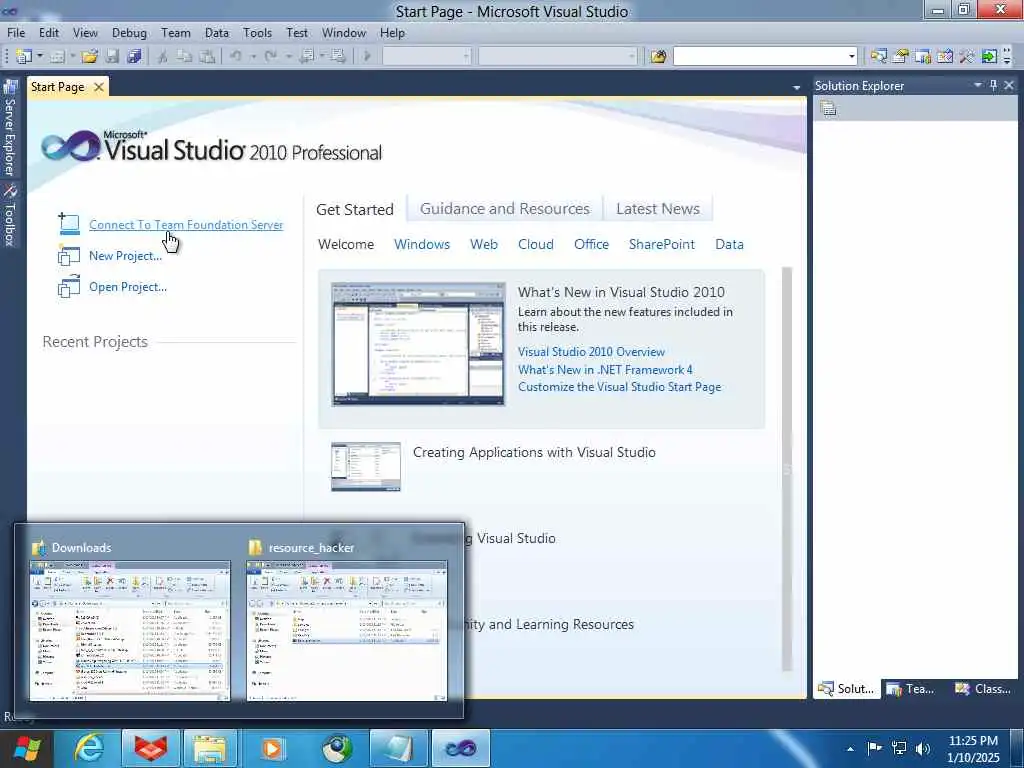Open the Redo history dropdown arrow
The height and width of the screenshot is (768, 1024).
click(288, 57)
